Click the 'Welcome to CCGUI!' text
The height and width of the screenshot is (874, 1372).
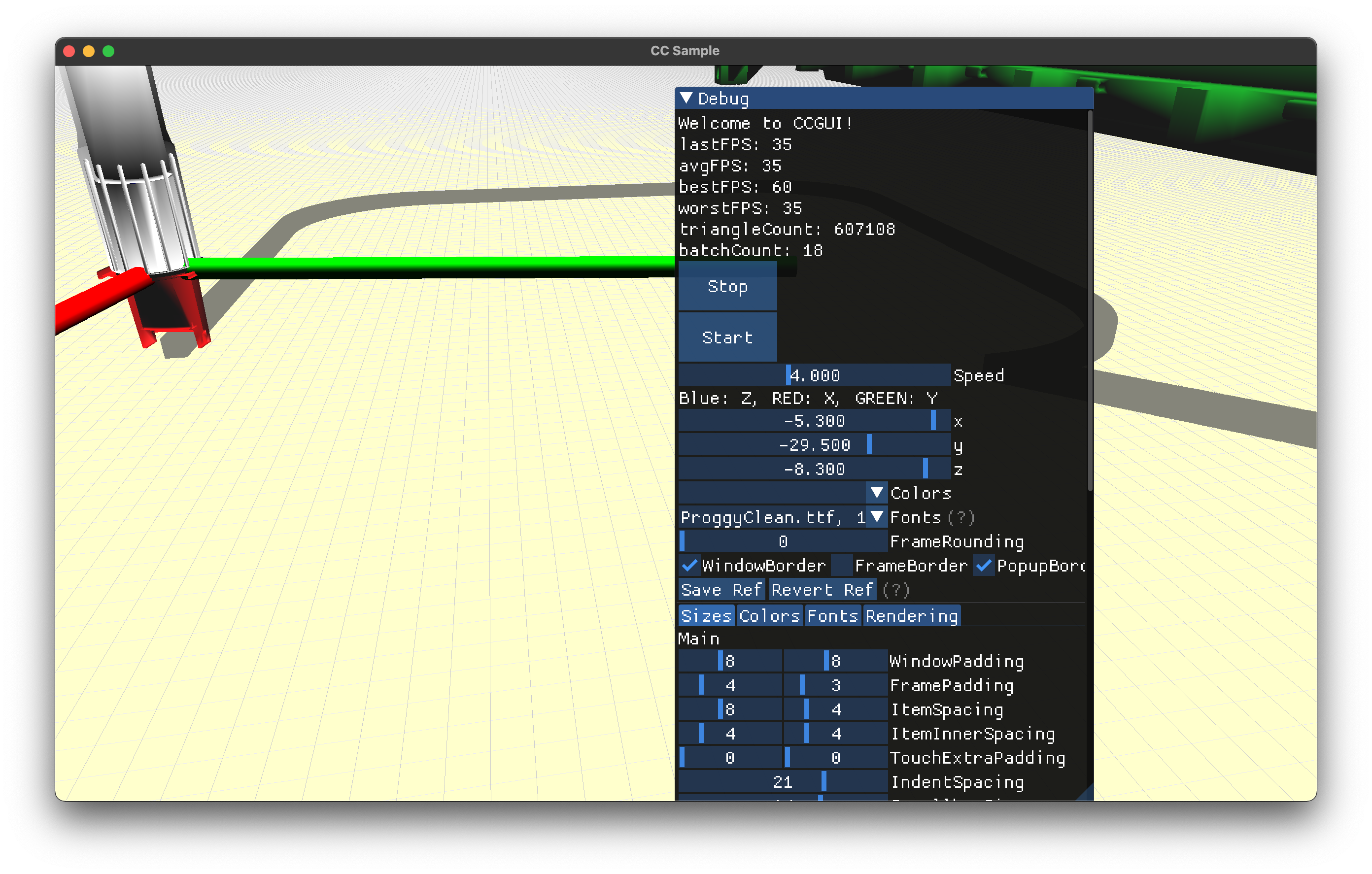click(765, 123)
